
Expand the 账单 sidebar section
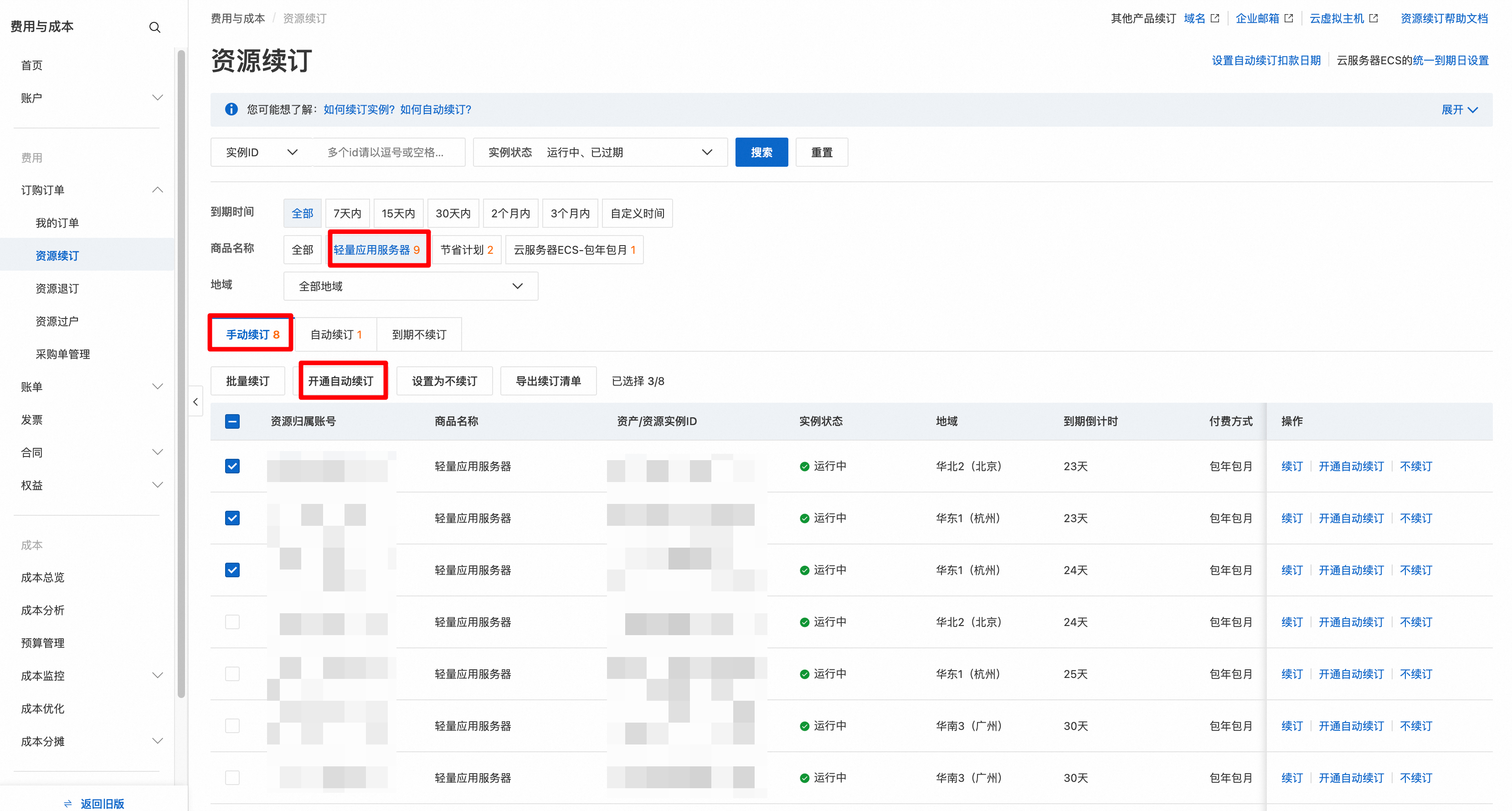[x=157, y=386]
